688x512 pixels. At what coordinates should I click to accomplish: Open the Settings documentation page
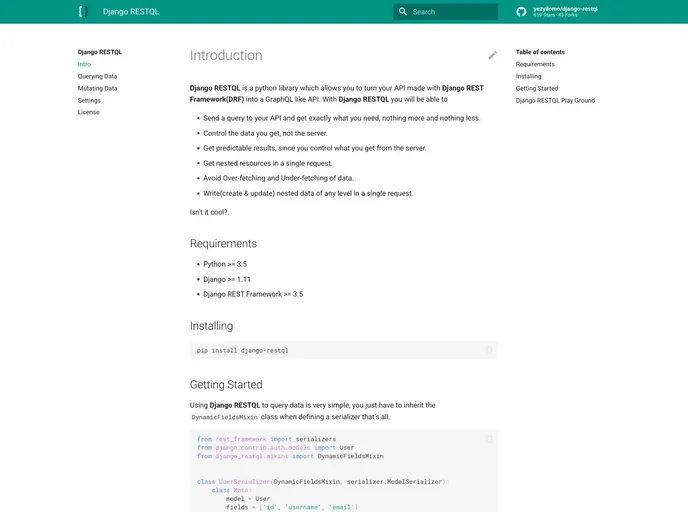[89, 100]
